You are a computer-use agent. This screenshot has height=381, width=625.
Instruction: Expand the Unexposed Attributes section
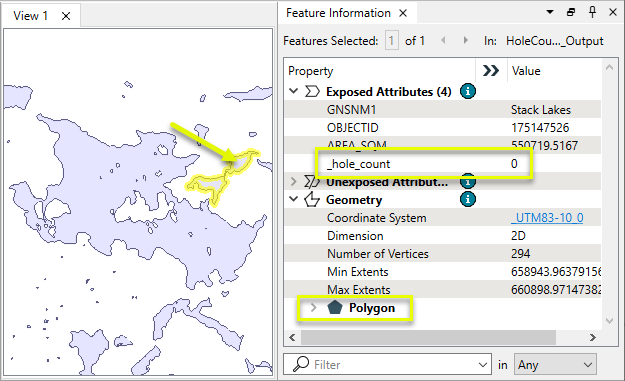click(x=293, y=182)
